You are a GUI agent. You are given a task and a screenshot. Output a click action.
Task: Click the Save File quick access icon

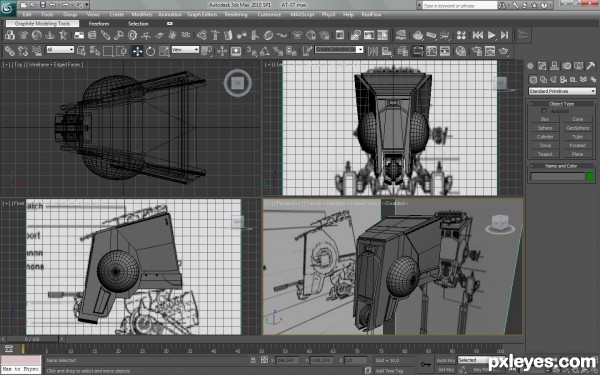tap(43, 5)
